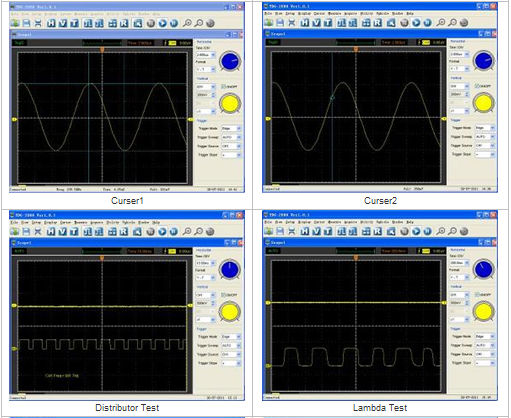Click the H toolbar icon in Curser1 window
511x418 pixels.
[x=51, y=23]
